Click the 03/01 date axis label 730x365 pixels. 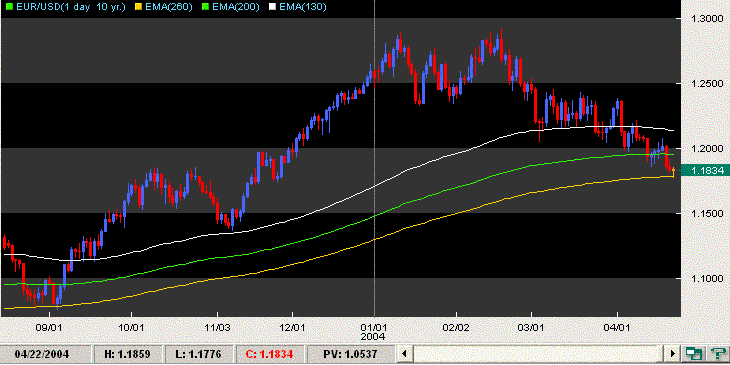click(x=531, y=327)
